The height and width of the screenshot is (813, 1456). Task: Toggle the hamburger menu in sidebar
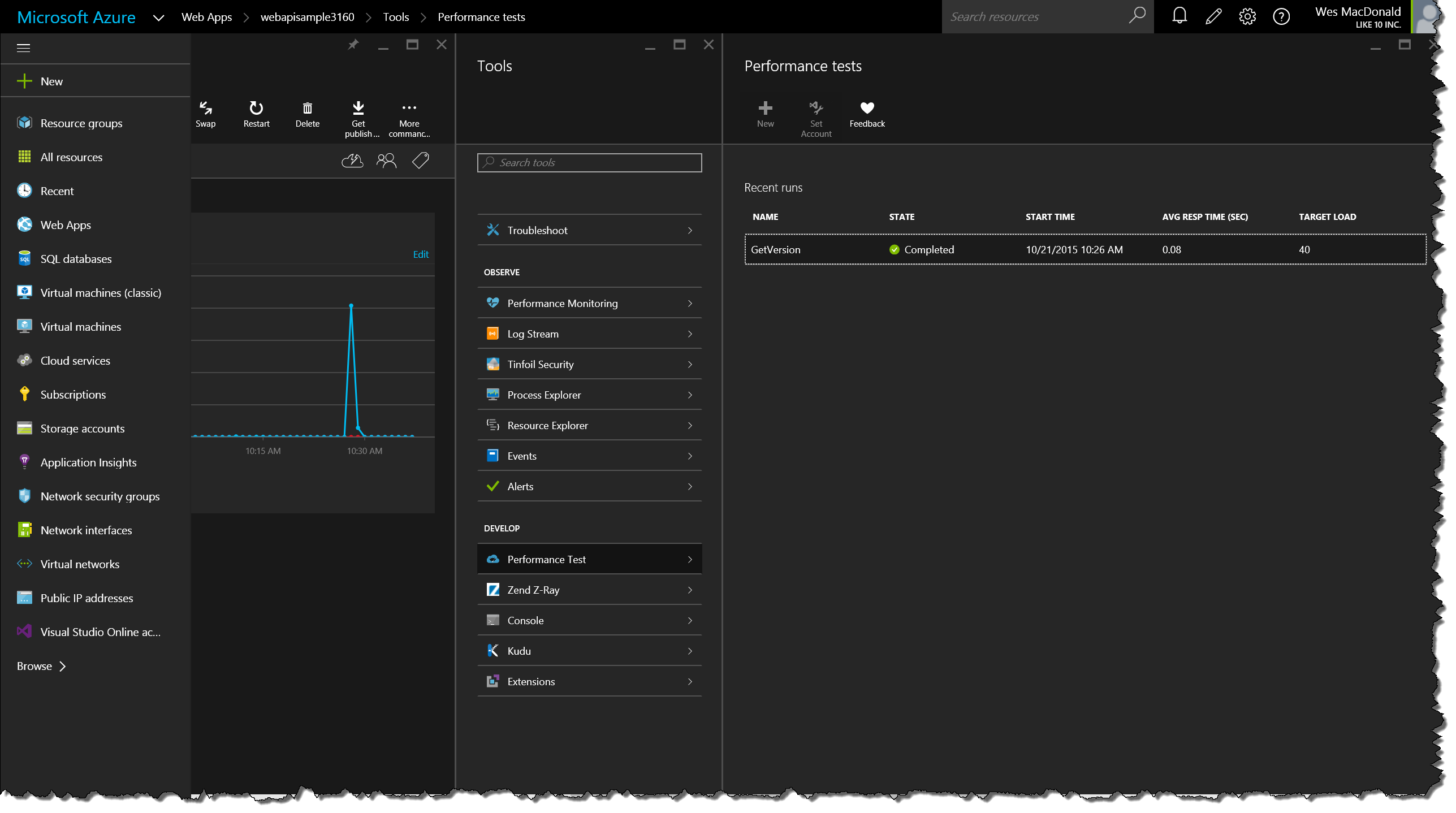[x=23, y=48]
